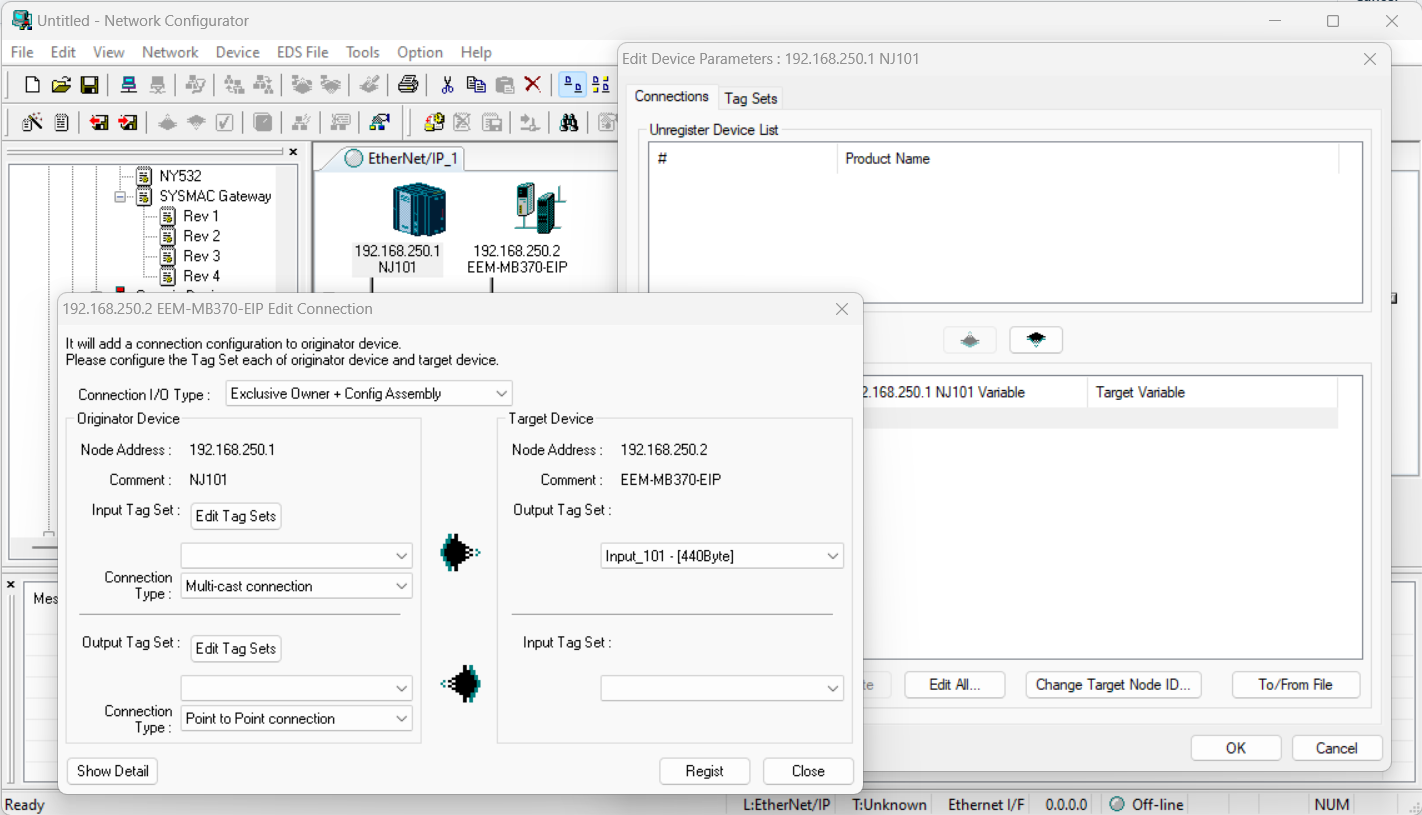Viewport: 1422px width, 815px height.
Task: Switch to the yellow detail view icon
Action: 601,85
